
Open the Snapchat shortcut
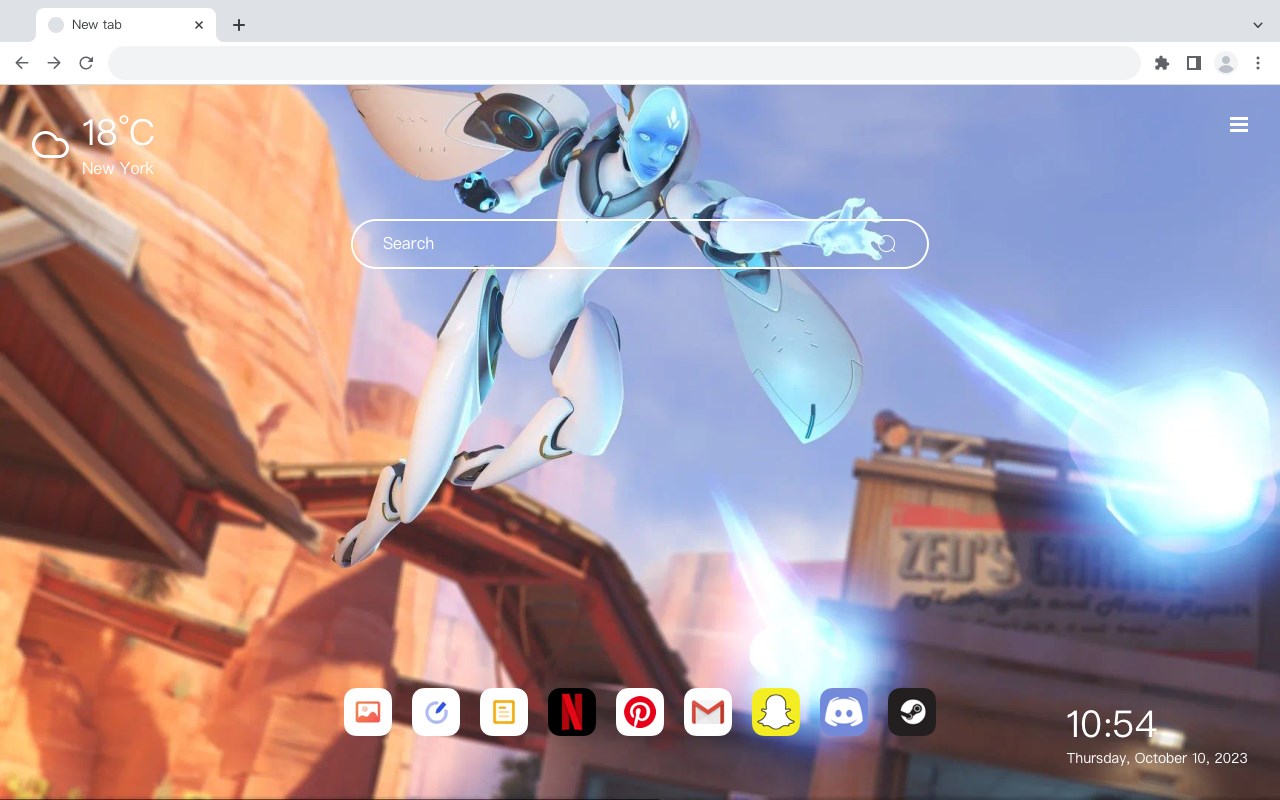click(776, 712)
